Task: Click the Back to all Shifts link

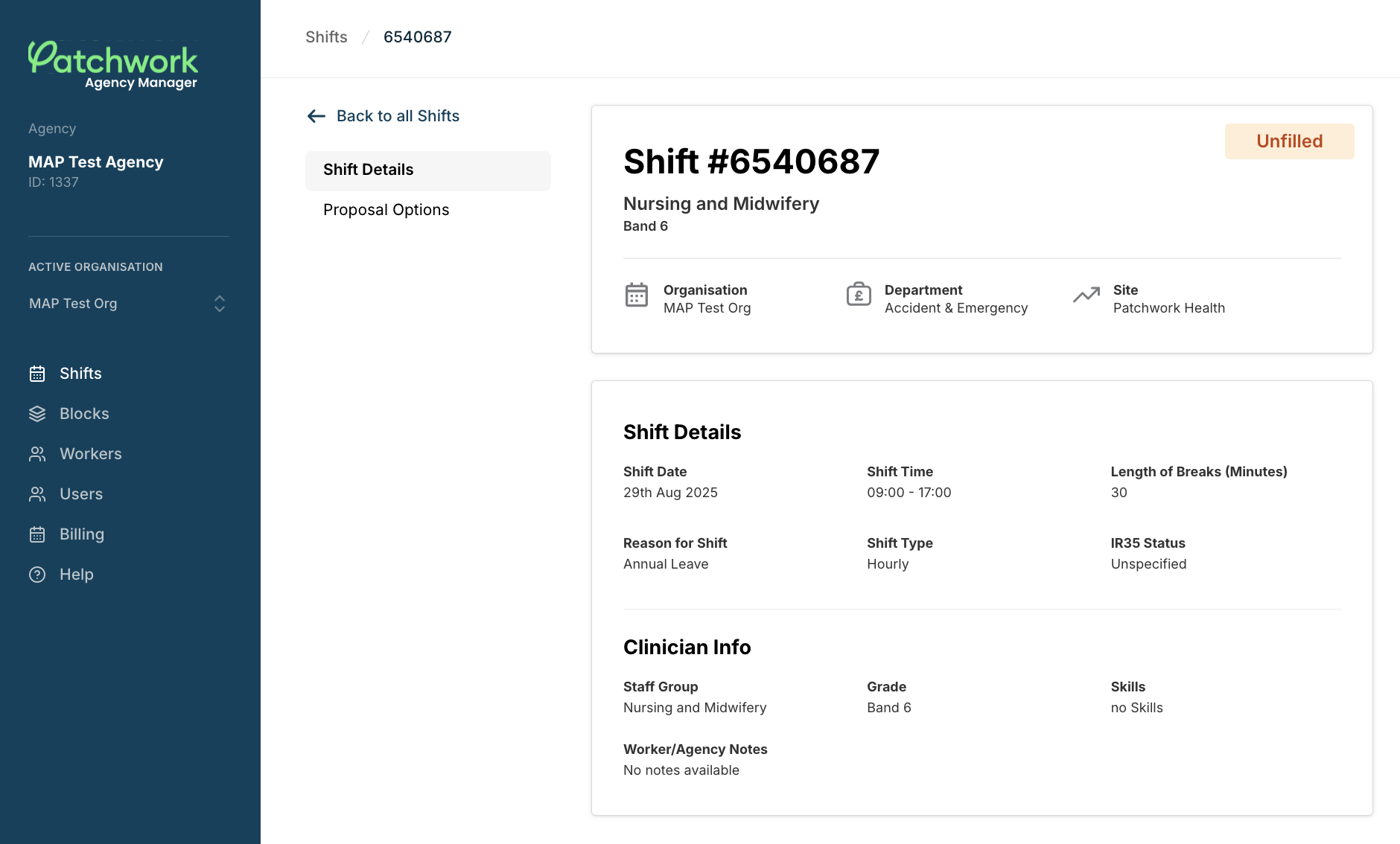Action: (x=398, y=116)
